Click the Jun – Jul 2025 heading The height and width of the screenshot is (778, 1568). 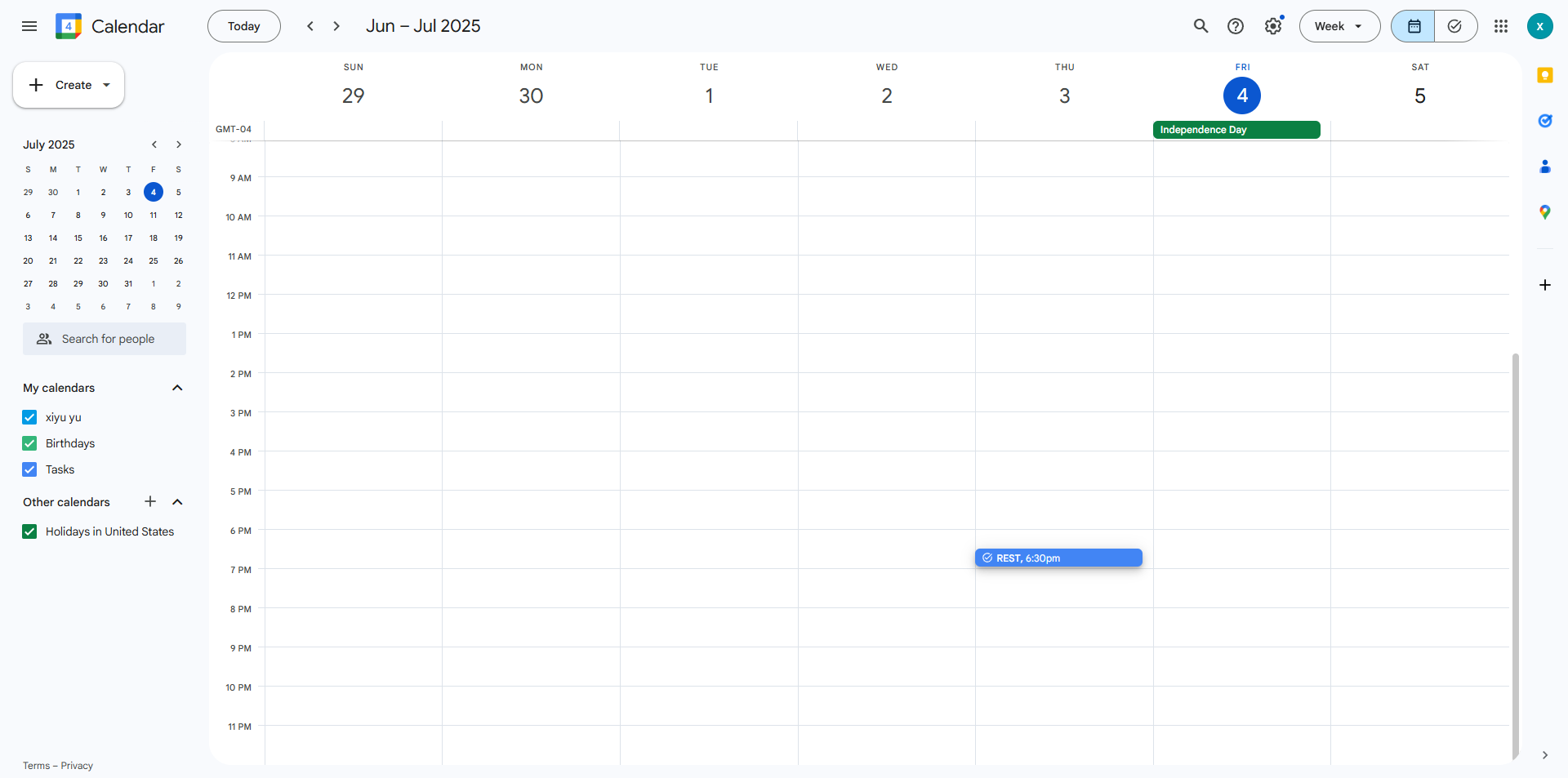[x=423, y=26]
